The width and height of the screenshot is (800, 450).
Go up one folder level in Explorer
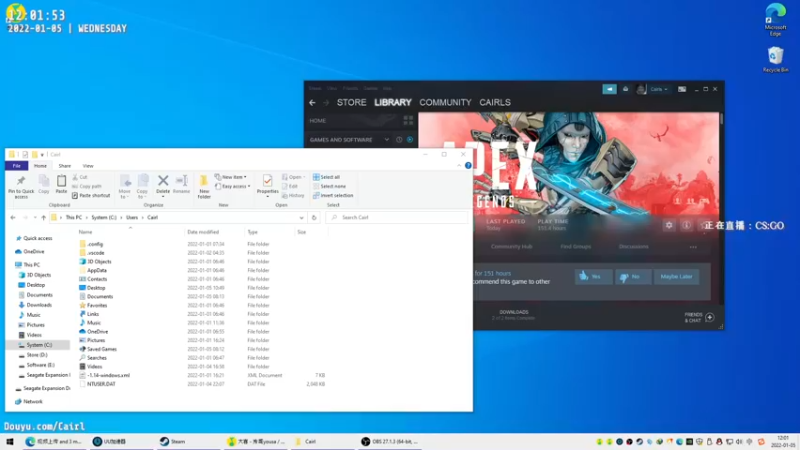[43, 217]
